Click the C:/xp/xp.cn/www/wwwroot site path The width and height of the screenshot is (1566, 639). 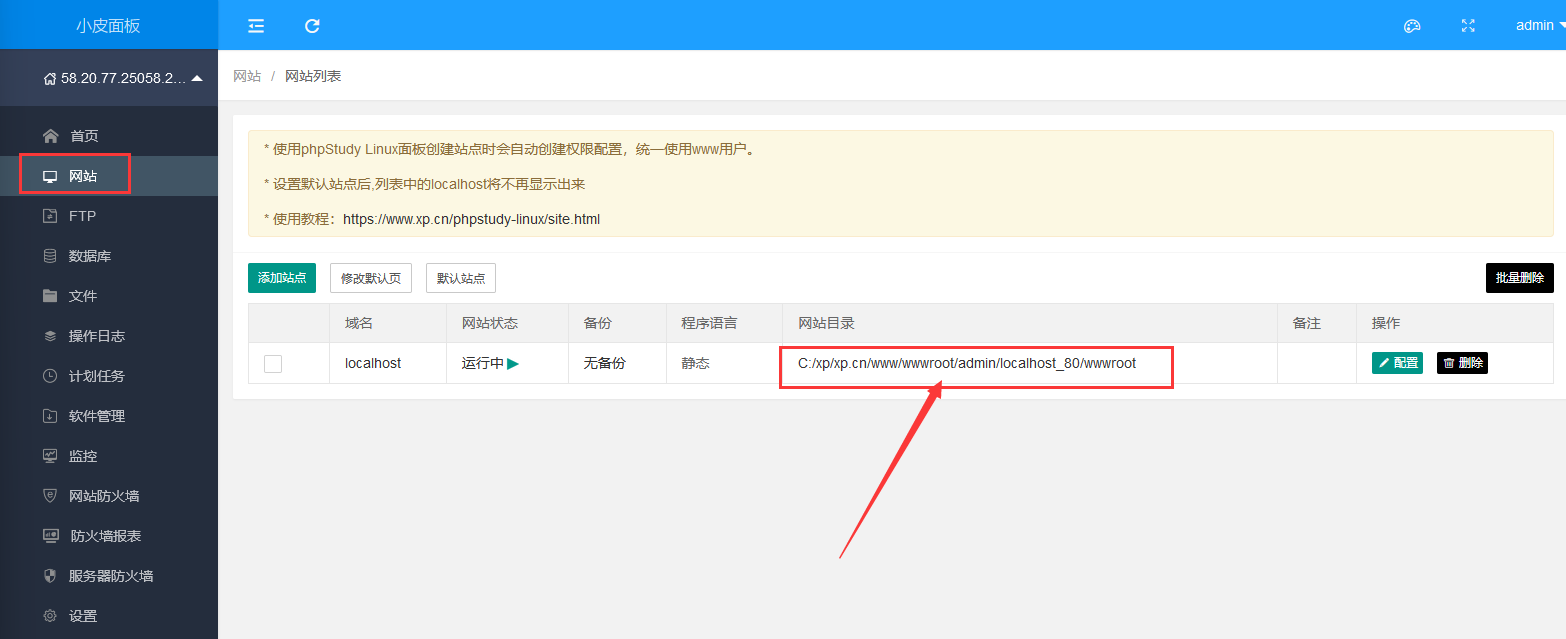point(967,363)
